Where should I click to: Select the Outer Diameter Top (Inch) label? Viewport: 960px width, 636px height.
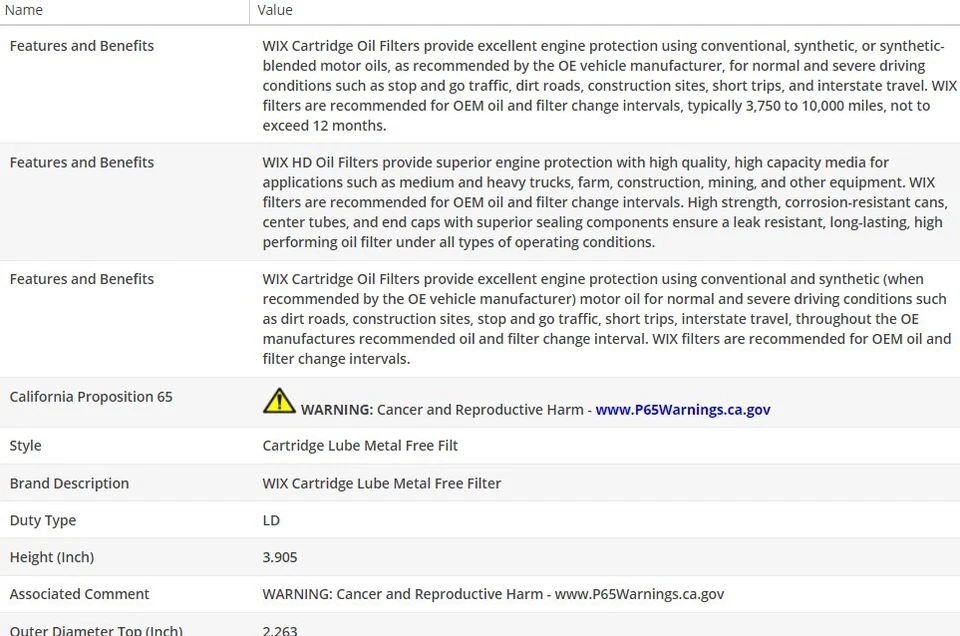point(96,630)
